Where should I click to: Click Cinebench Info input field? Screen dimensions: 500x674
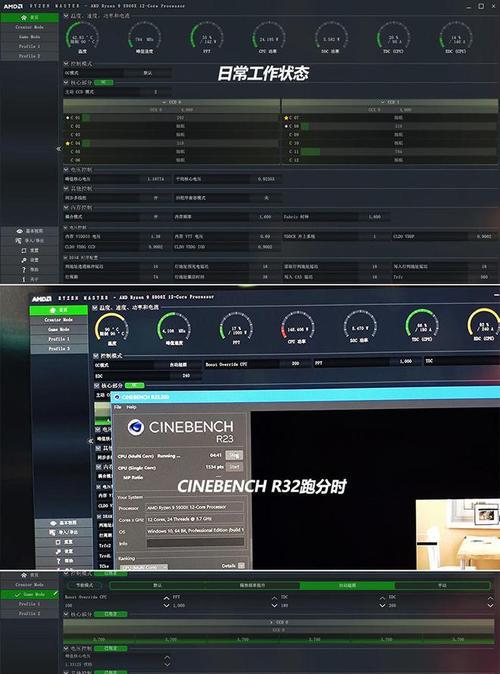[x=196, y=543]
